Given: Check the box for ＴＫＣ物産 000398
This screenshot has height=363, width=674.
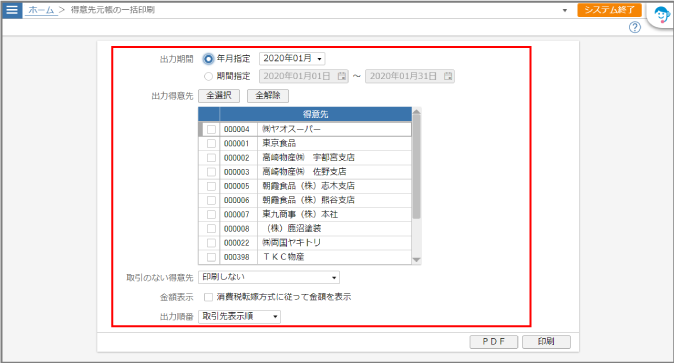Looking at the screenshot, I should coord(211,257).
